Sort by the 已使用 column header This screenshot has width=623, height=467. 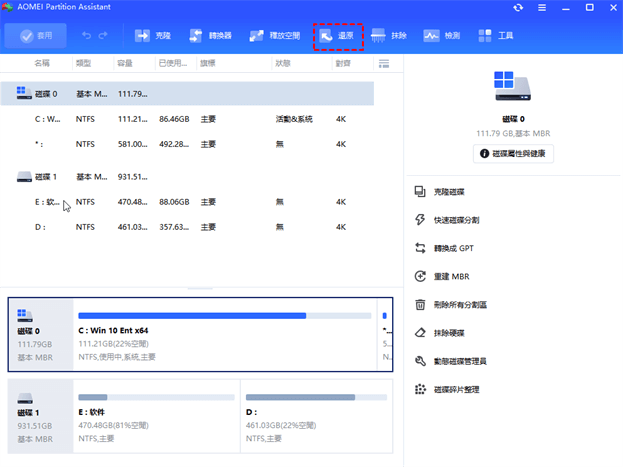pos(172,63)
